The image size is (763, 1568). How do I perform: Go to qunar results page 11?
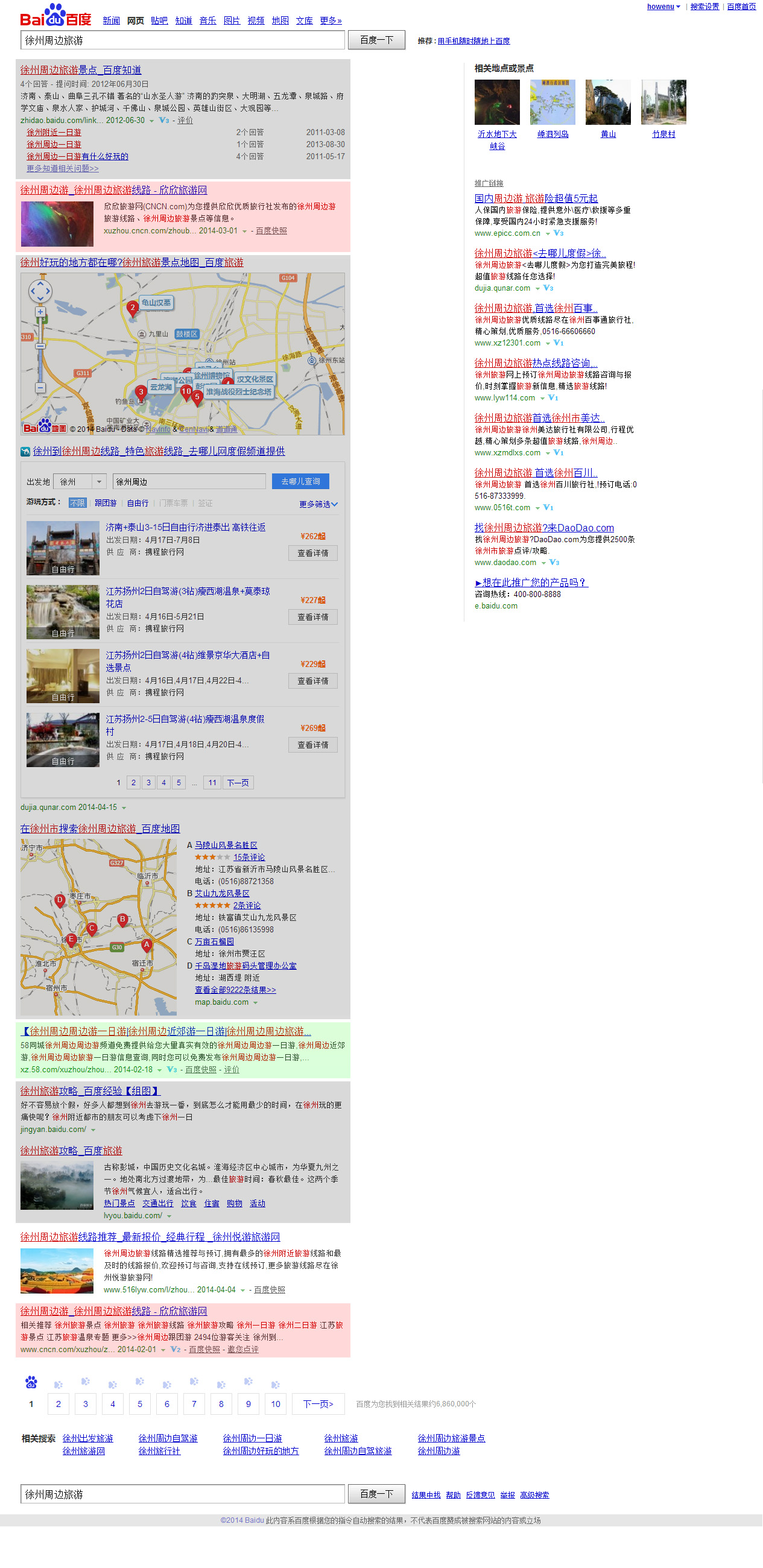pyautogui.click(x=212, y=783)
